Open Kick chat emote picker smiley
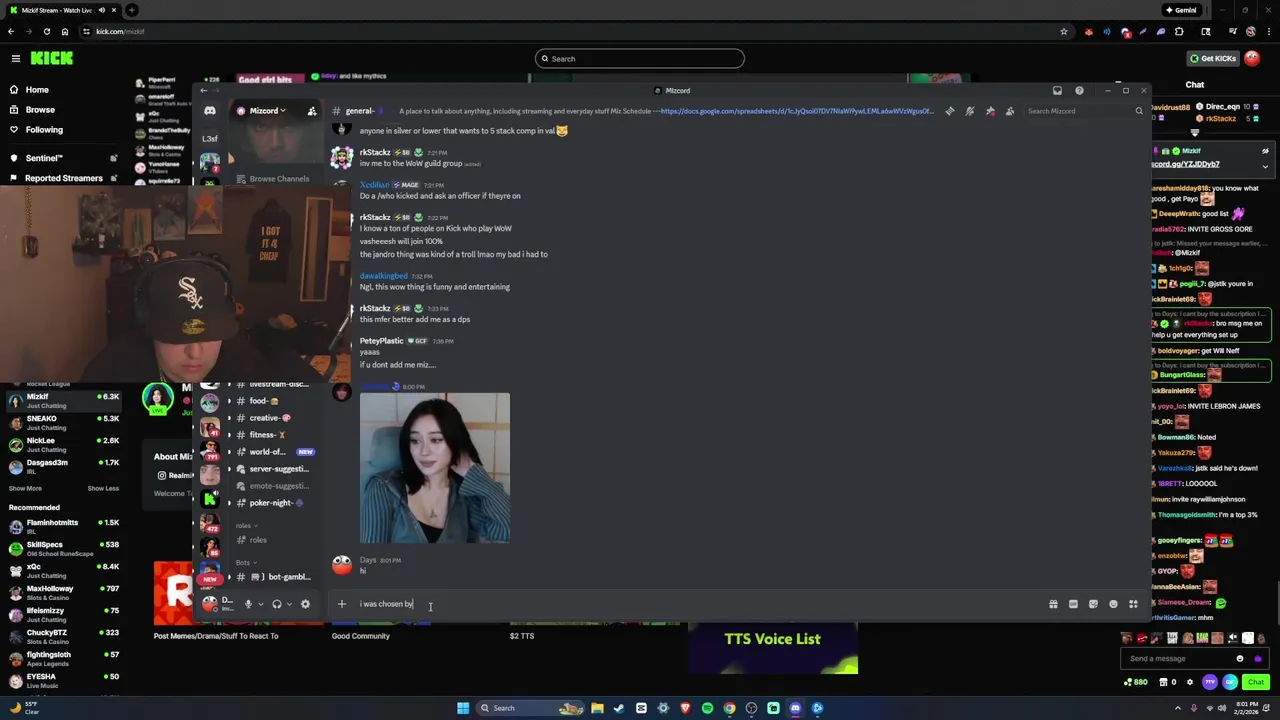The height and width of the screenshot is (720, 1280). (x=1240, y=659)
